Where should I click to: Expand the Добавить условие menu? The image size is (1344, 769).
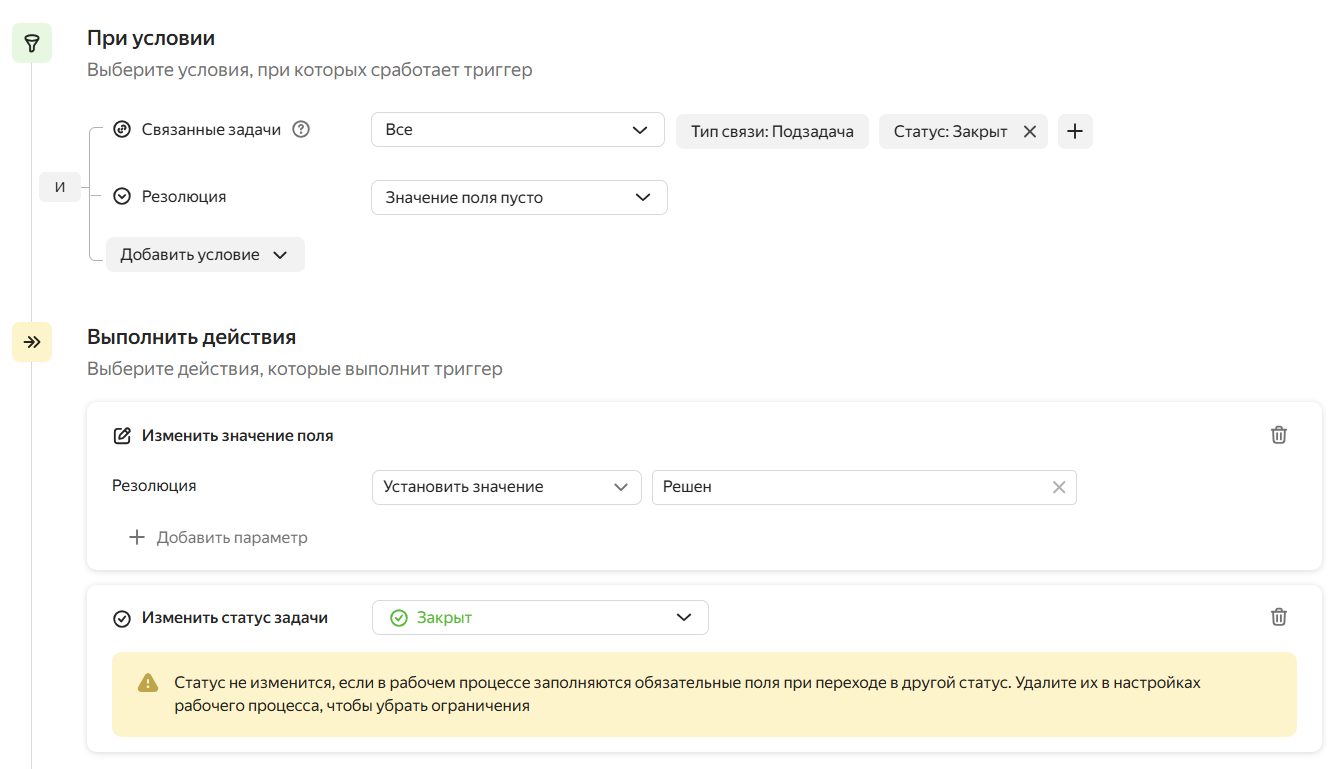click(x=205, y=255)
